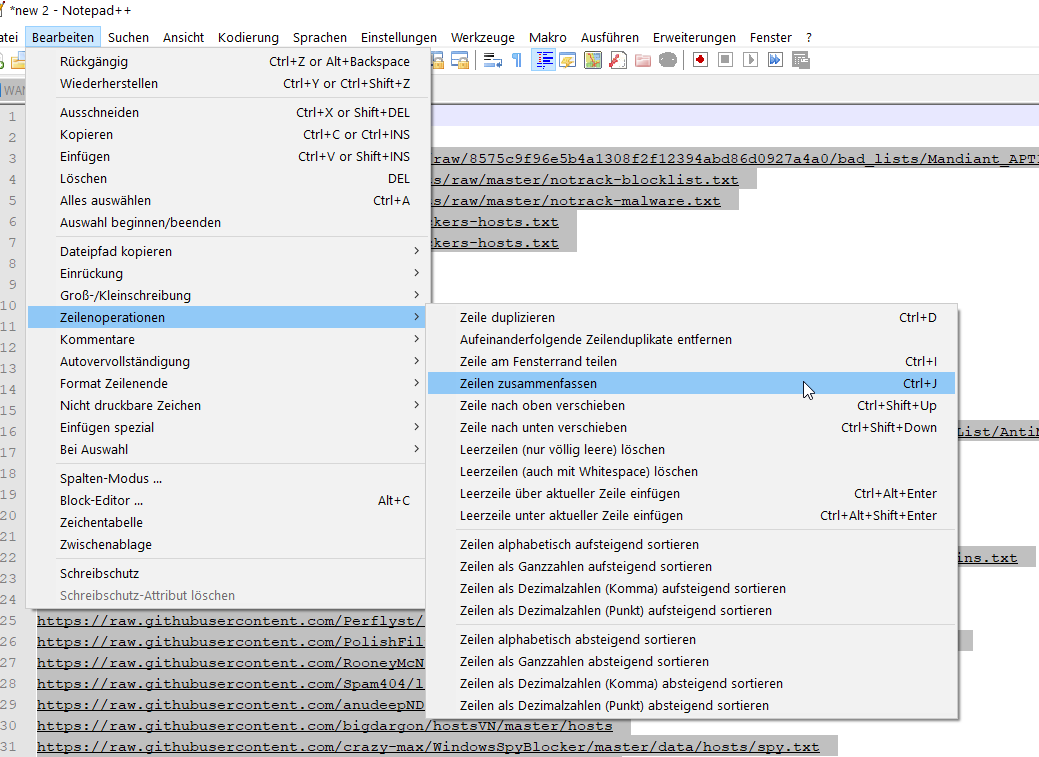
Task: Open the Makro menu
Action: point(548,37)
